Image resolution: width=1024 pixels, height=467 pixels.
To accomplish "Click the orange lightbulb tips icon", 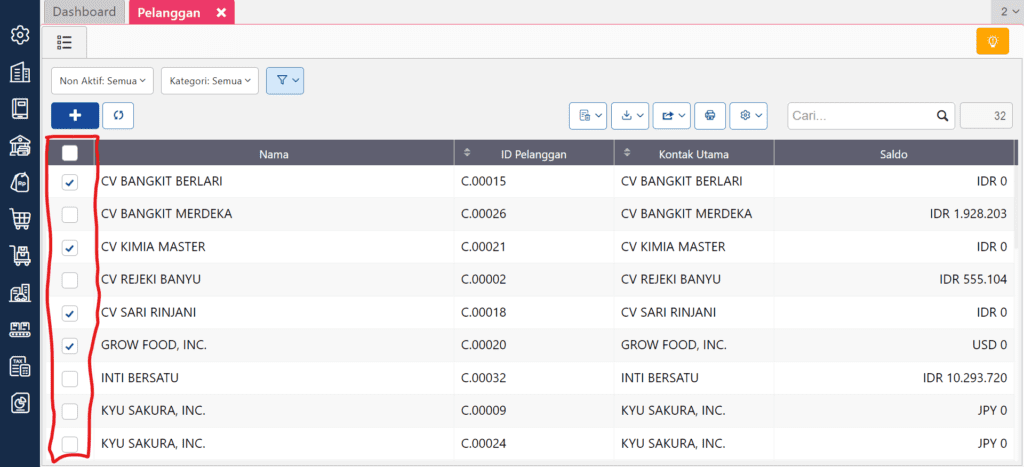I will point(992,41).
